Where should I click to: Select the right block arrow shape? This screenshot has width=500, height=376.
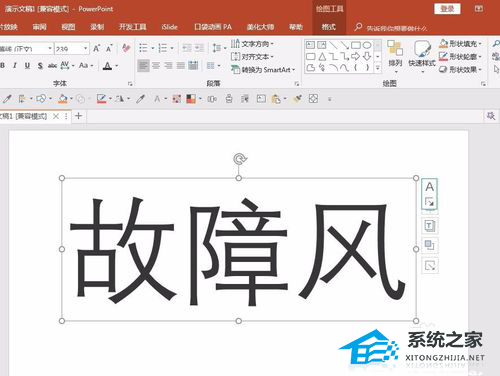click(356, 56)
